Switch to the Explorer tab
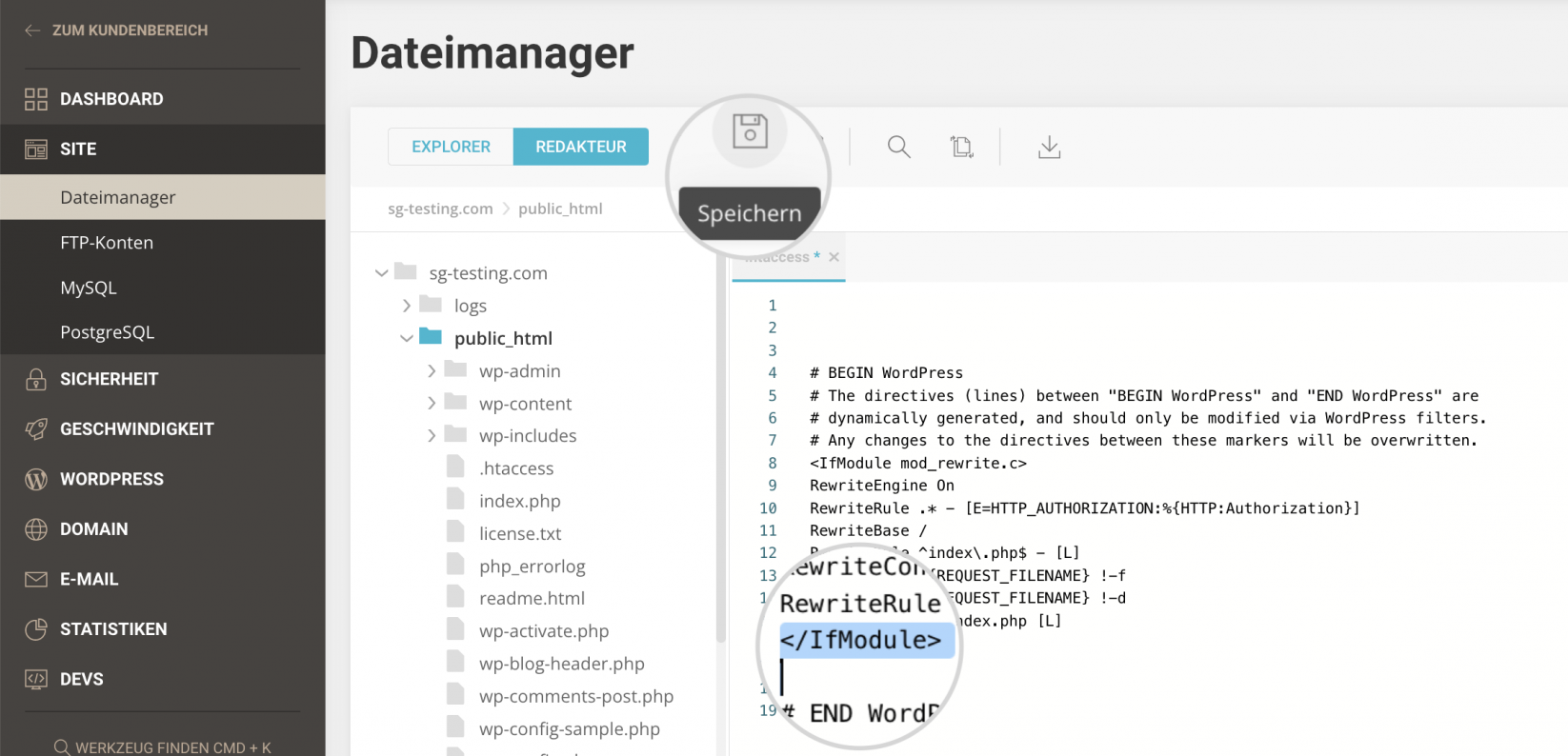Image resolution: width=1568 pixels, height=756 pixels. click(x=451, y=147)
